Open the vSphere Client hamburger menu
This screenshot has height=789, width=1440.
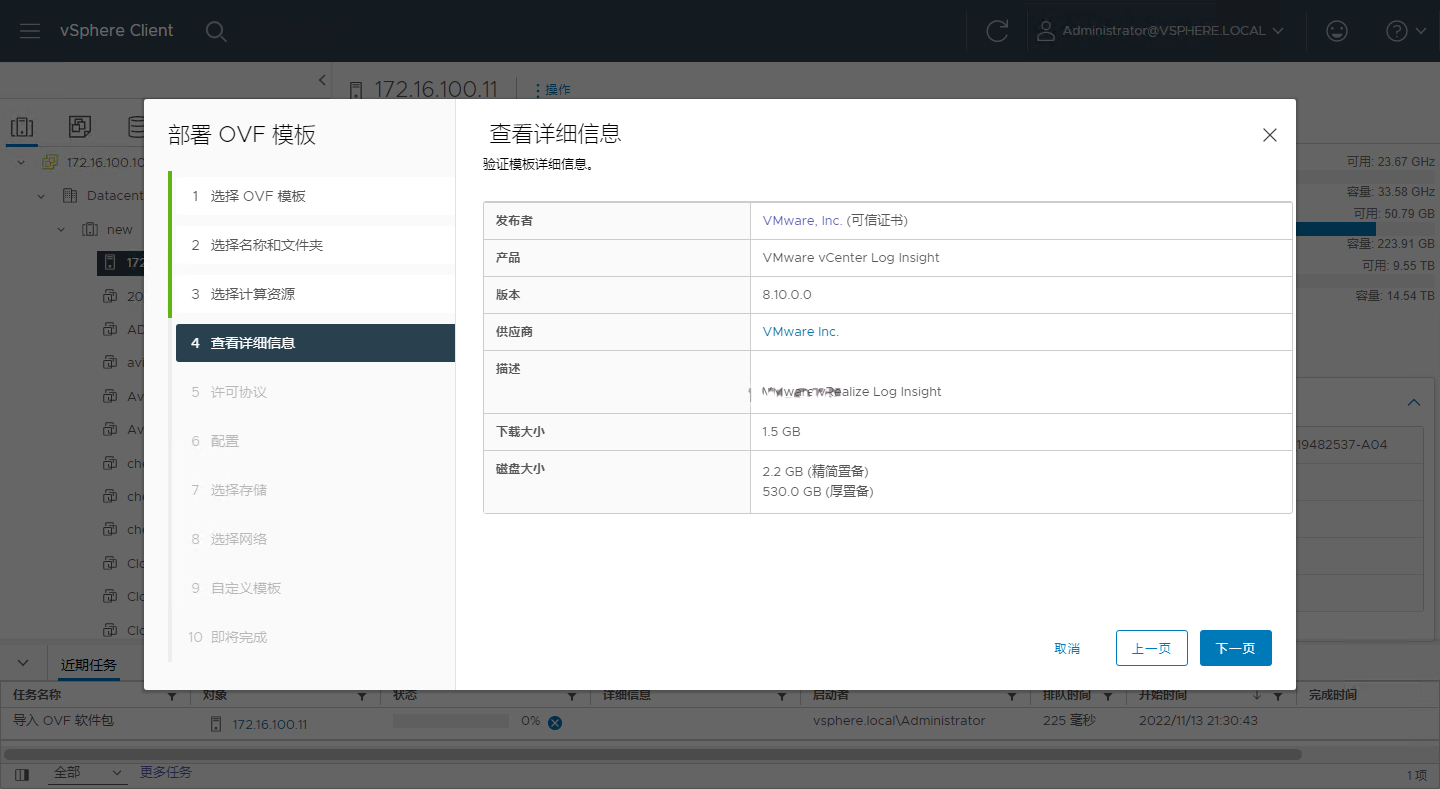(x=30, y=31)
